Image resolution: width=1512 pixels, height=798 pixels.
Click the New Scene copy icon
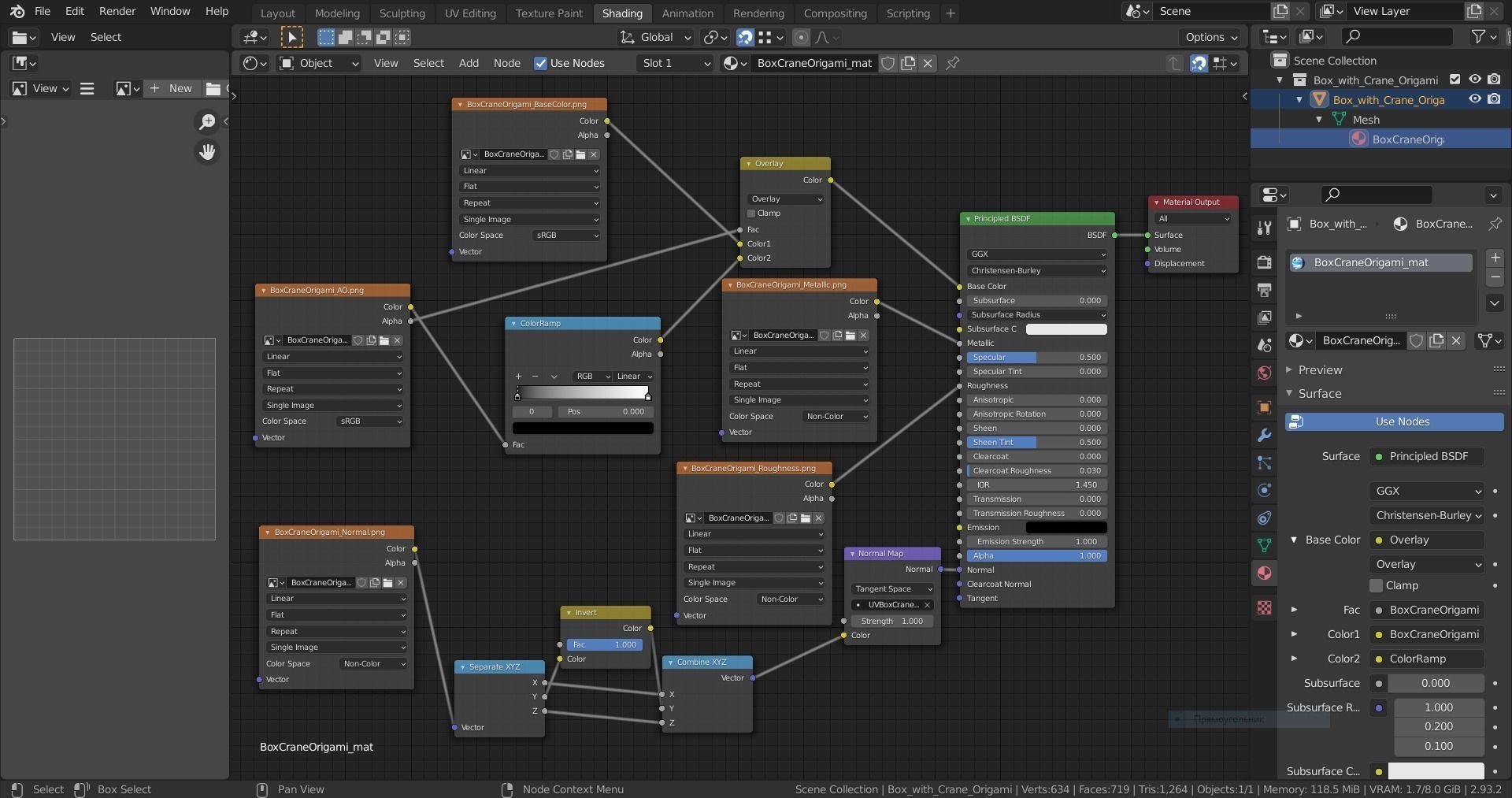(x=1280, y=11)
